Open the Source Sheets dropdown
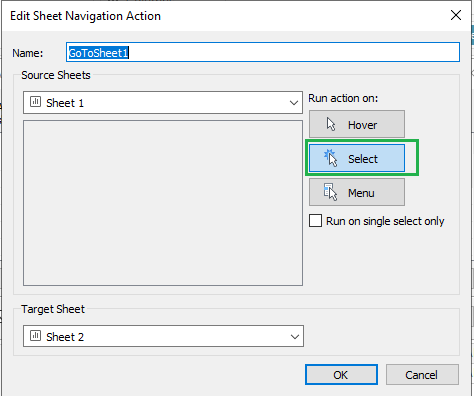Image resolution: width=474 pixels, height=396 pixels. pos(163,103)
